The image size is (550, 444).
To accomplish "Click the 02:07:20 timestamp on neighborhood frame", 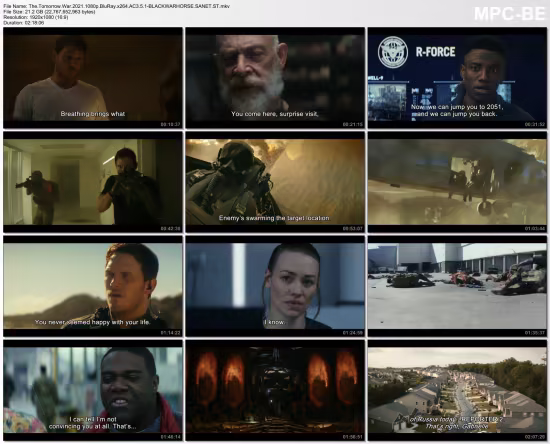I will (535, 437).
